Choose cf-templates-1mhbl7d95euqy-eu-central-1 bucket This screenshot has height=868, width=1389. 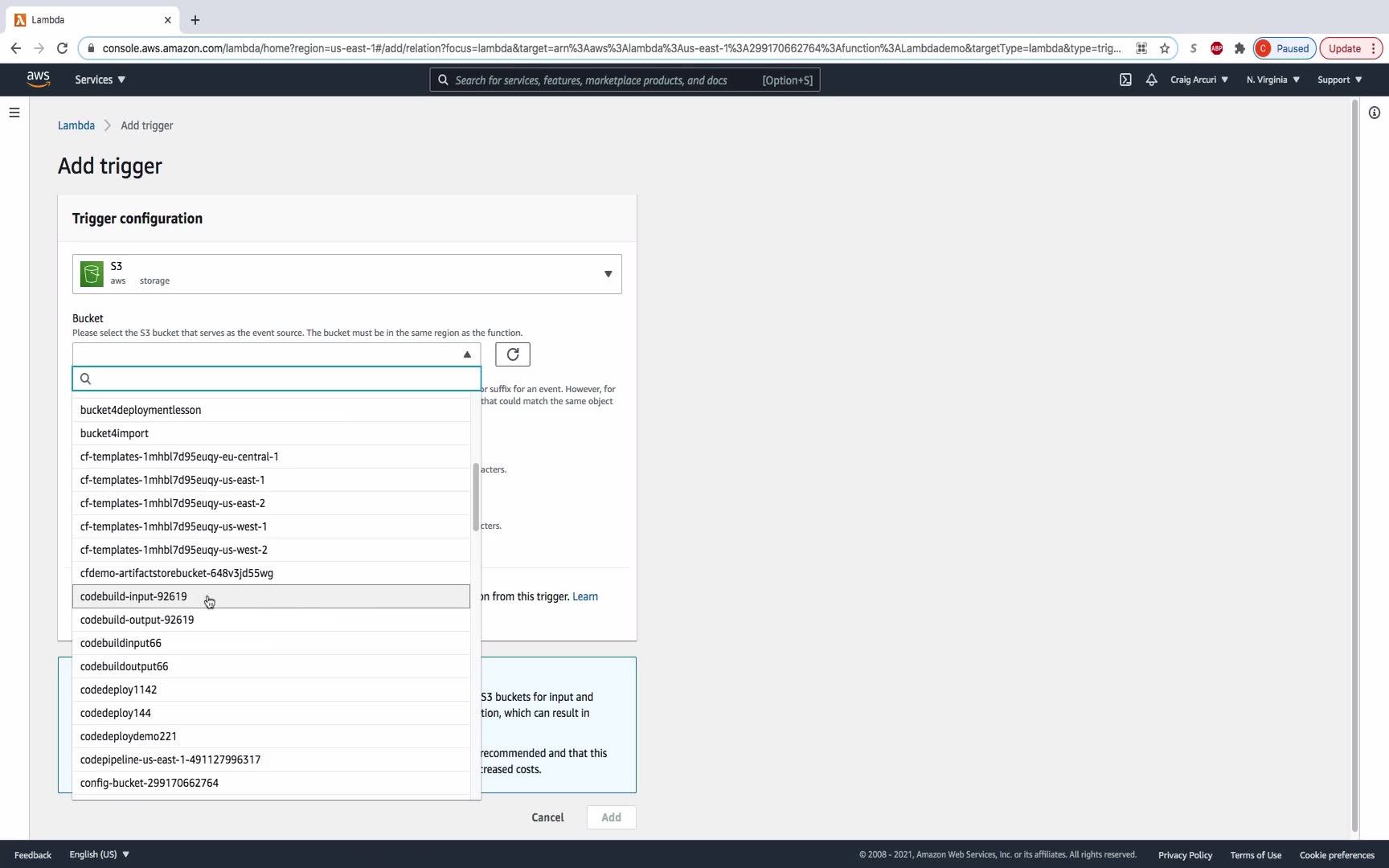pyautogui.click(x=272, y=457)
